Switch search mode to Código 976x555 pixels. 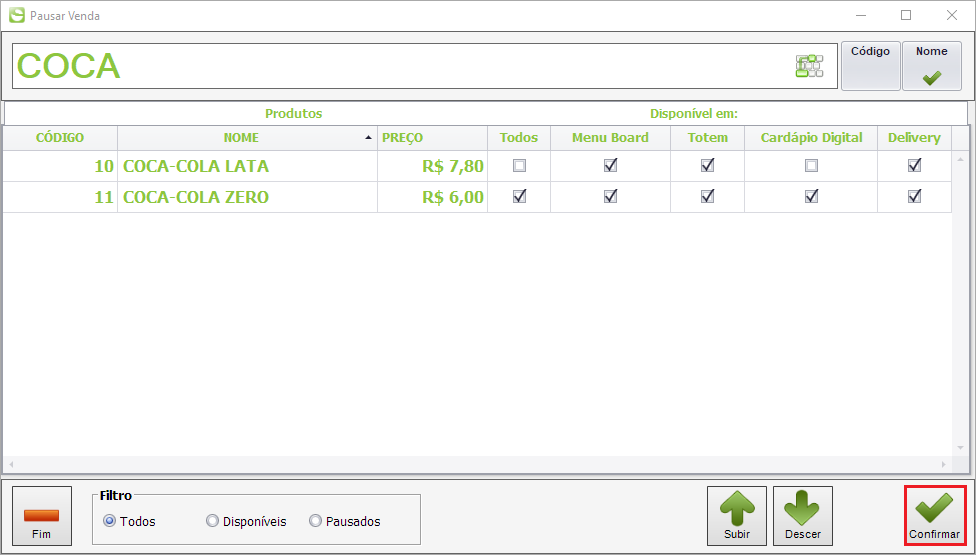point(870,66)
